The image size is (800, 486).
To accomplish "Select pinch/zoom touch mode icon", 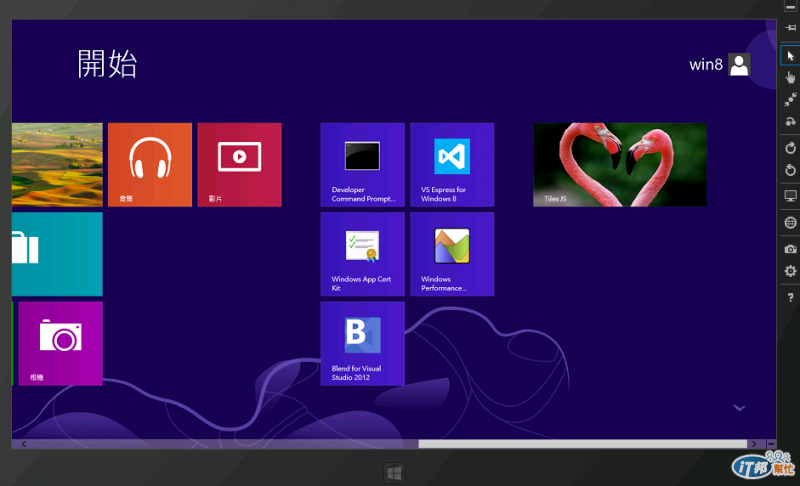I will (x=790, y=99).
